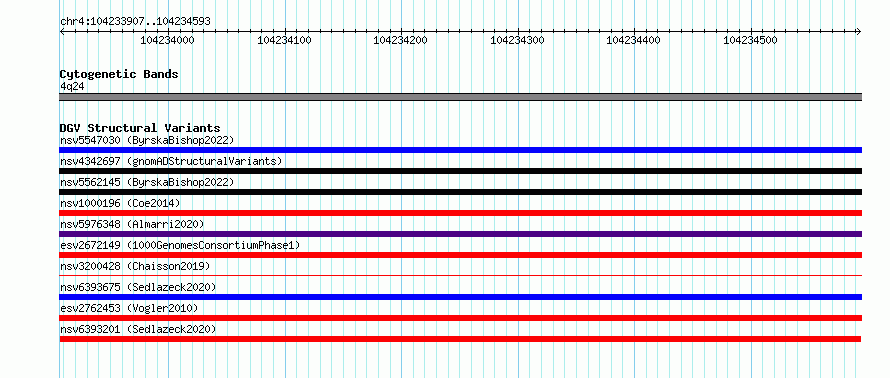890x378 pixels.
Task: Select the black bar under nsv5562145
Action: (x=460, y=192)
